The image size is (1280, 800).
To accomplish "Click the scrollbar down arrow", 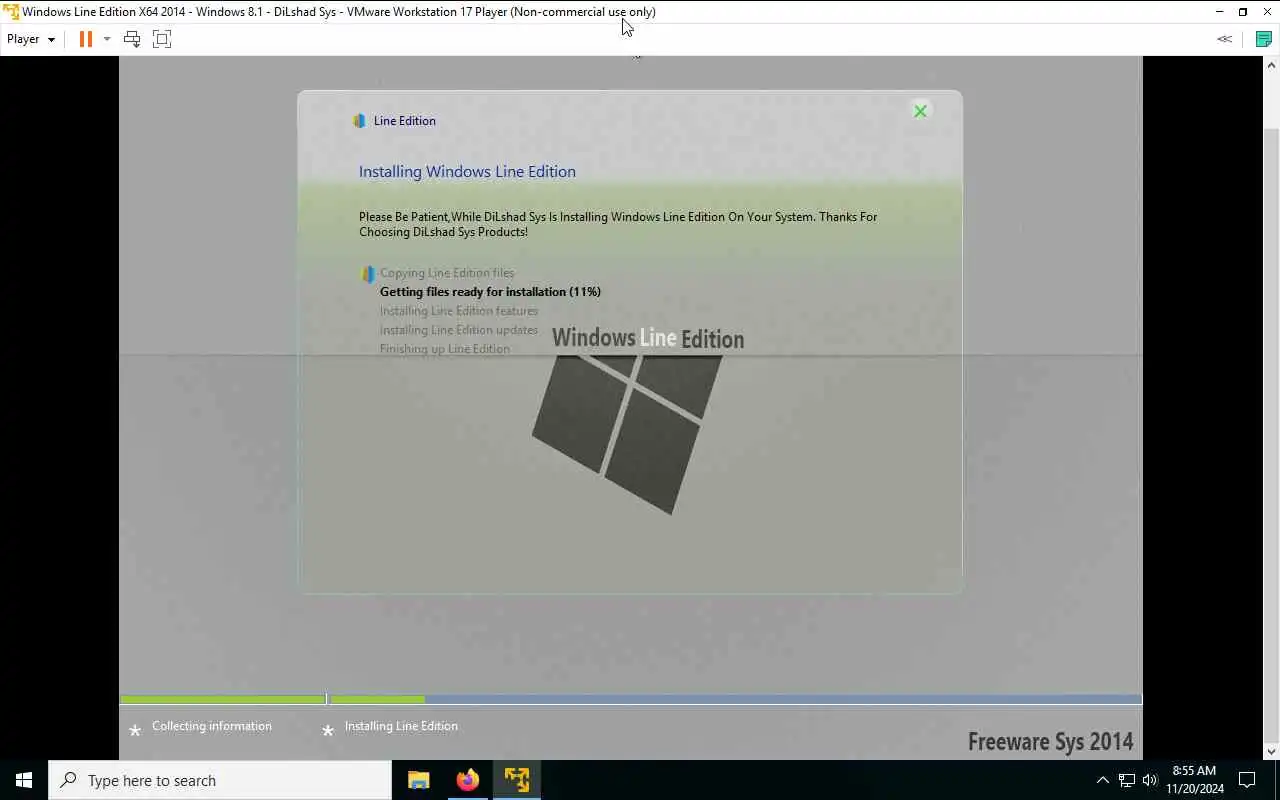I will [x=1272, y=752].
